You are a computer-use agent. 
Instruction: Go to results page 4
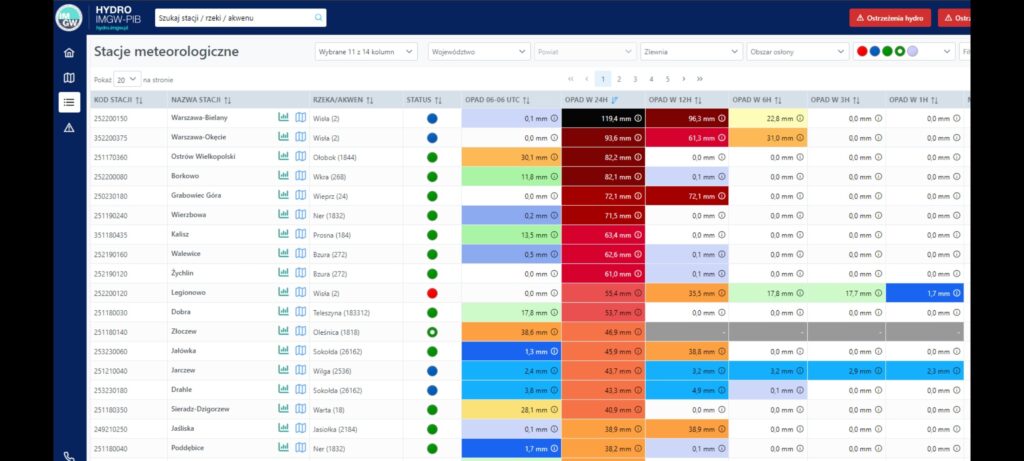click(x=651, y=79)
